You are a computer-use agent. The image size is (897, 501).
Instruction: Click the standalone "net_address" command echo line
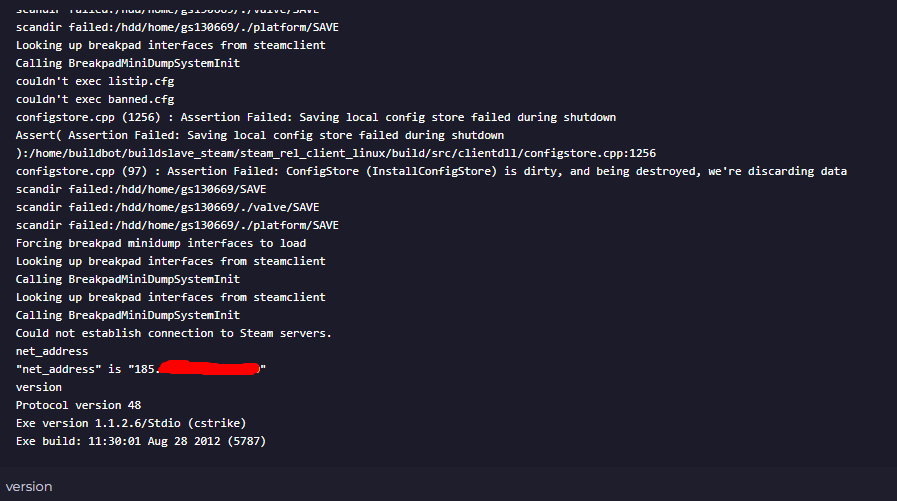(x=52, y=351)
